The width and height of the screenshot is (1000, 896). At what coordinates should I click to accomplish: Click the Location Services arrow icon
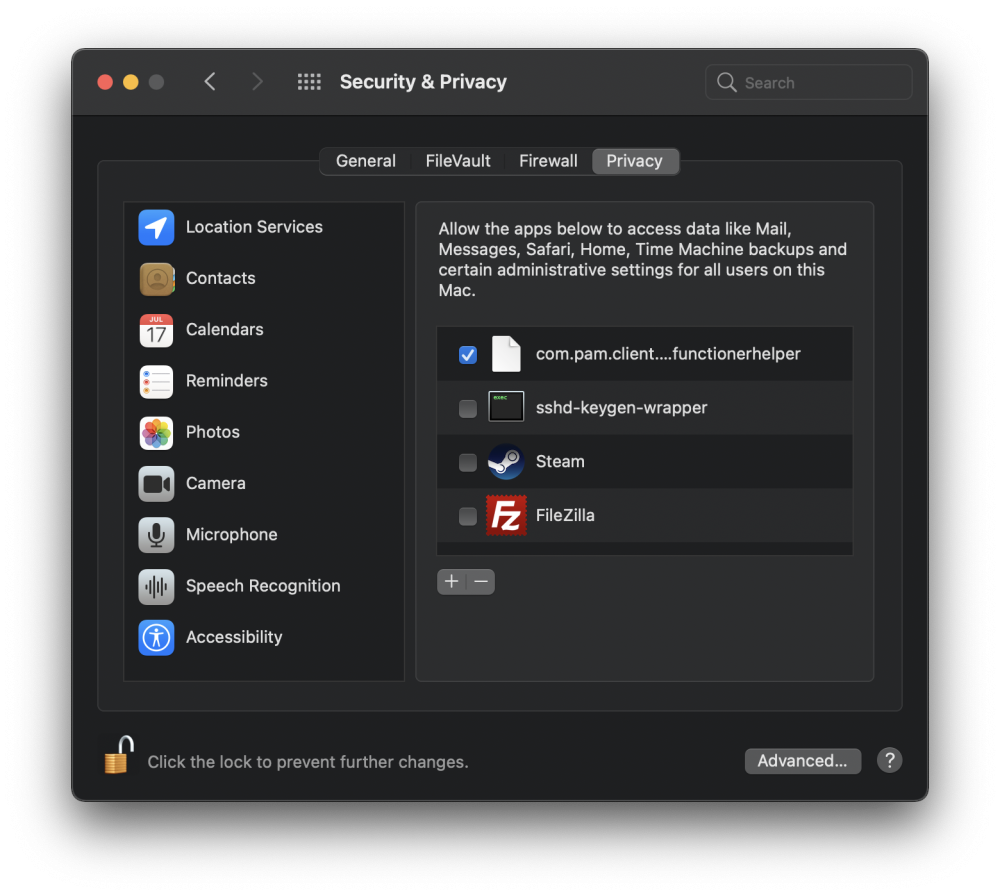(x=156, y=227)
